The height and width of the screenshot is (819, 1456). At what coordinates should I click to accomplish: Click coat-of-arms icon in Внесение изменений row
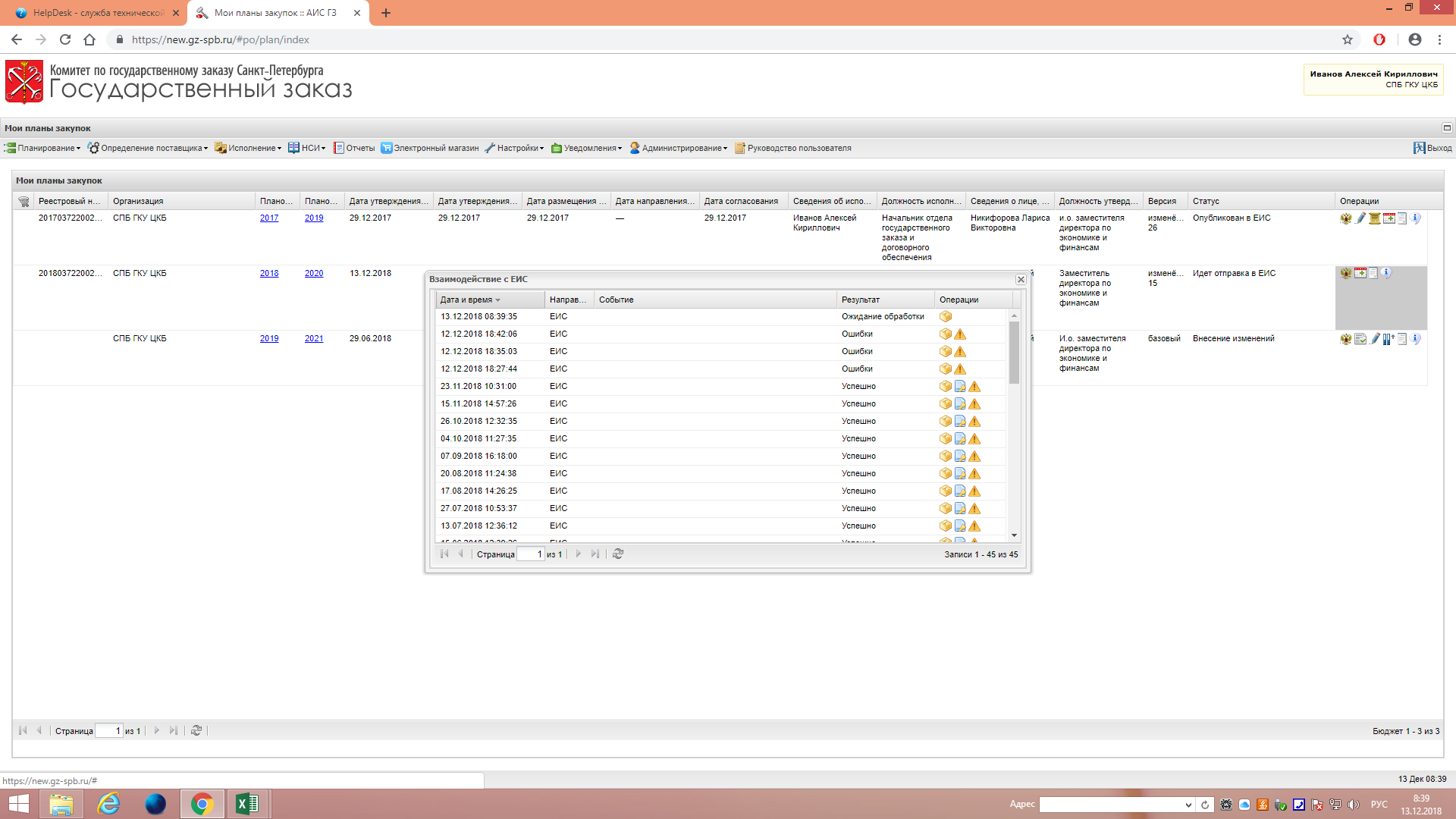point(1346,339)
